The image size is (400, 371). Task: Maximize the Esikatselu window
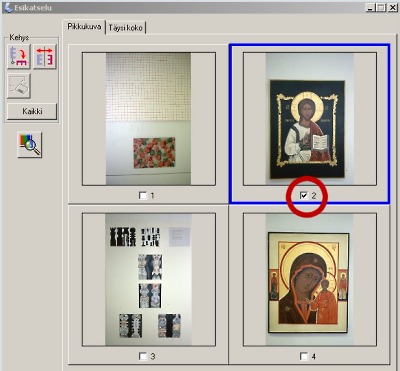380,8
